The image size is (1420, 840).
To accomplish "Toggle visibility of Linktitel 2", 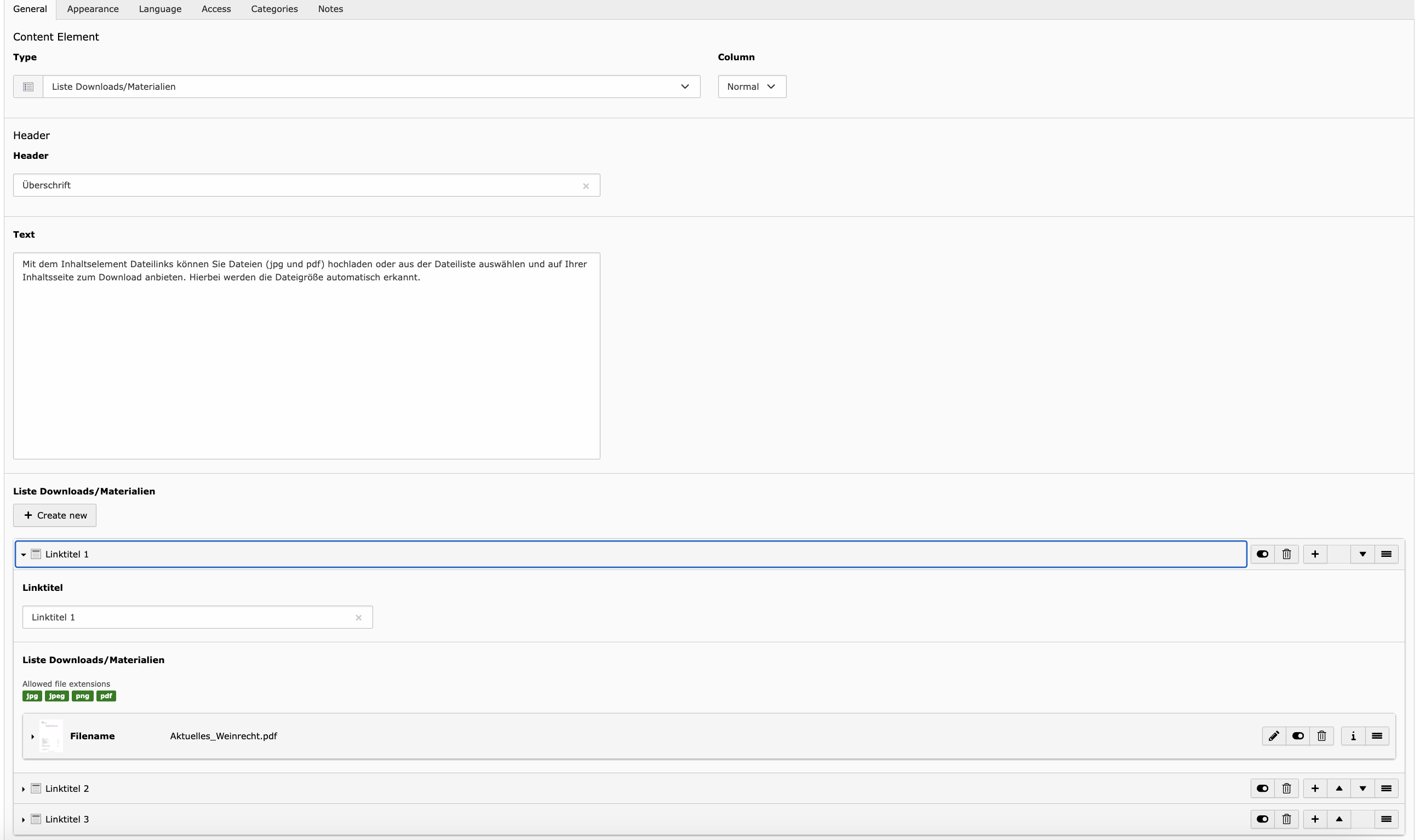I will coord(1262,789).
